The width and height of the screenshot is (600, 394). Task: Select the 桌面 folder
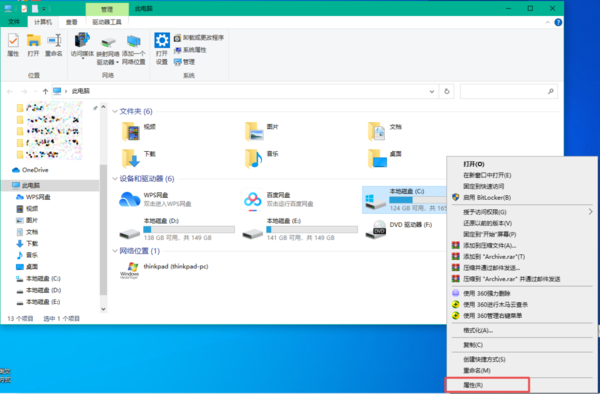point(385,158)
